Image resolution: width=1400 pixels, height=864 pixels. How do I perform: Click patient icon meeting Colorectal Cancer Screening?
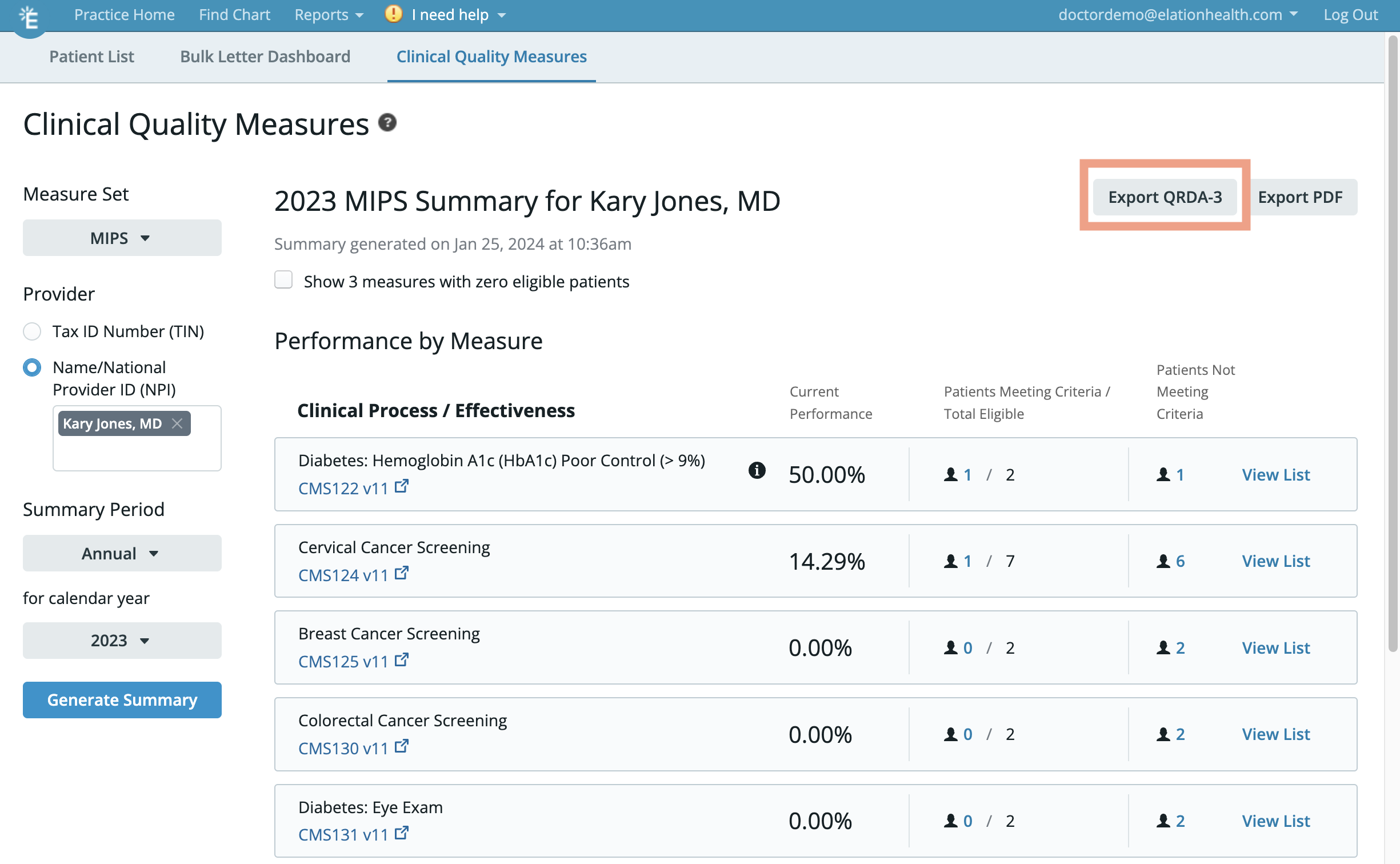tap(950, 734)
